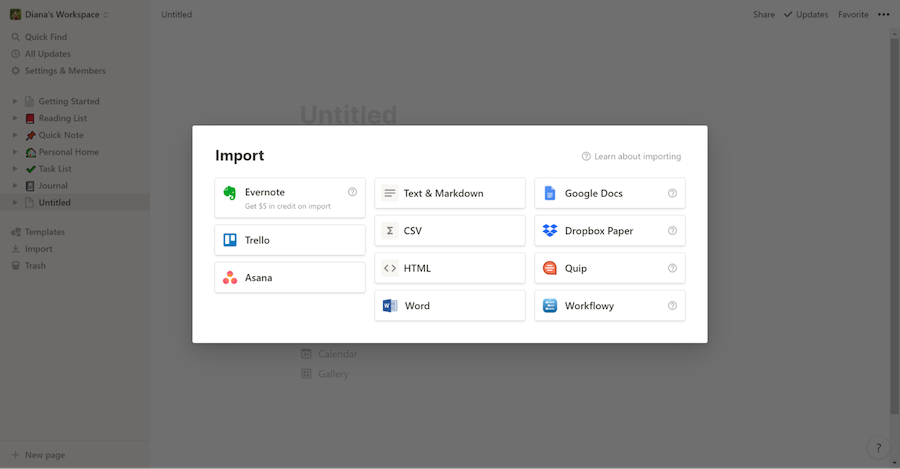Viewport: 900px width, 469px height.
Task: Click help icon beside Google Docs
Action: (672, 193)
